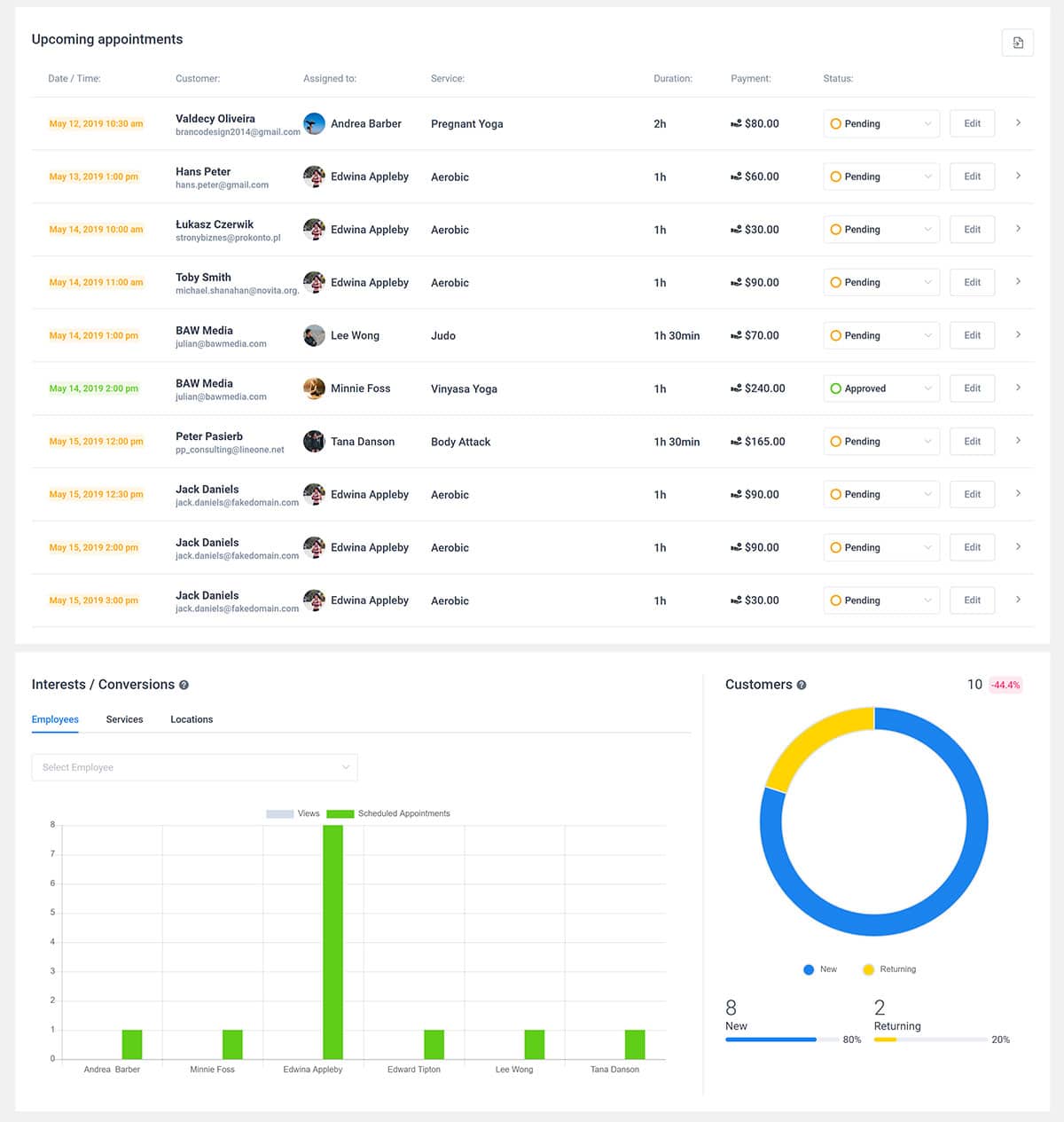Switch to the Locations tab
Viewport: 1064px width, 1122px height.
[x=192, y=719]
